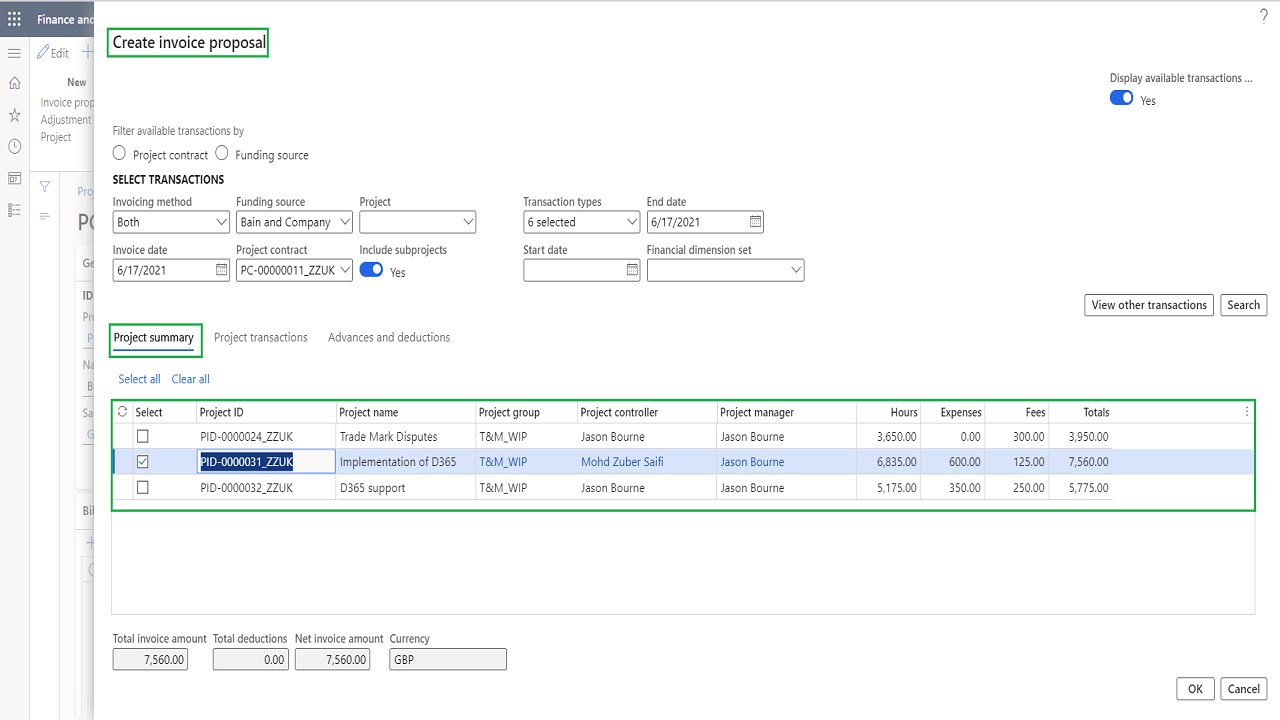Click the View other transactions button

click(1149, 305)
